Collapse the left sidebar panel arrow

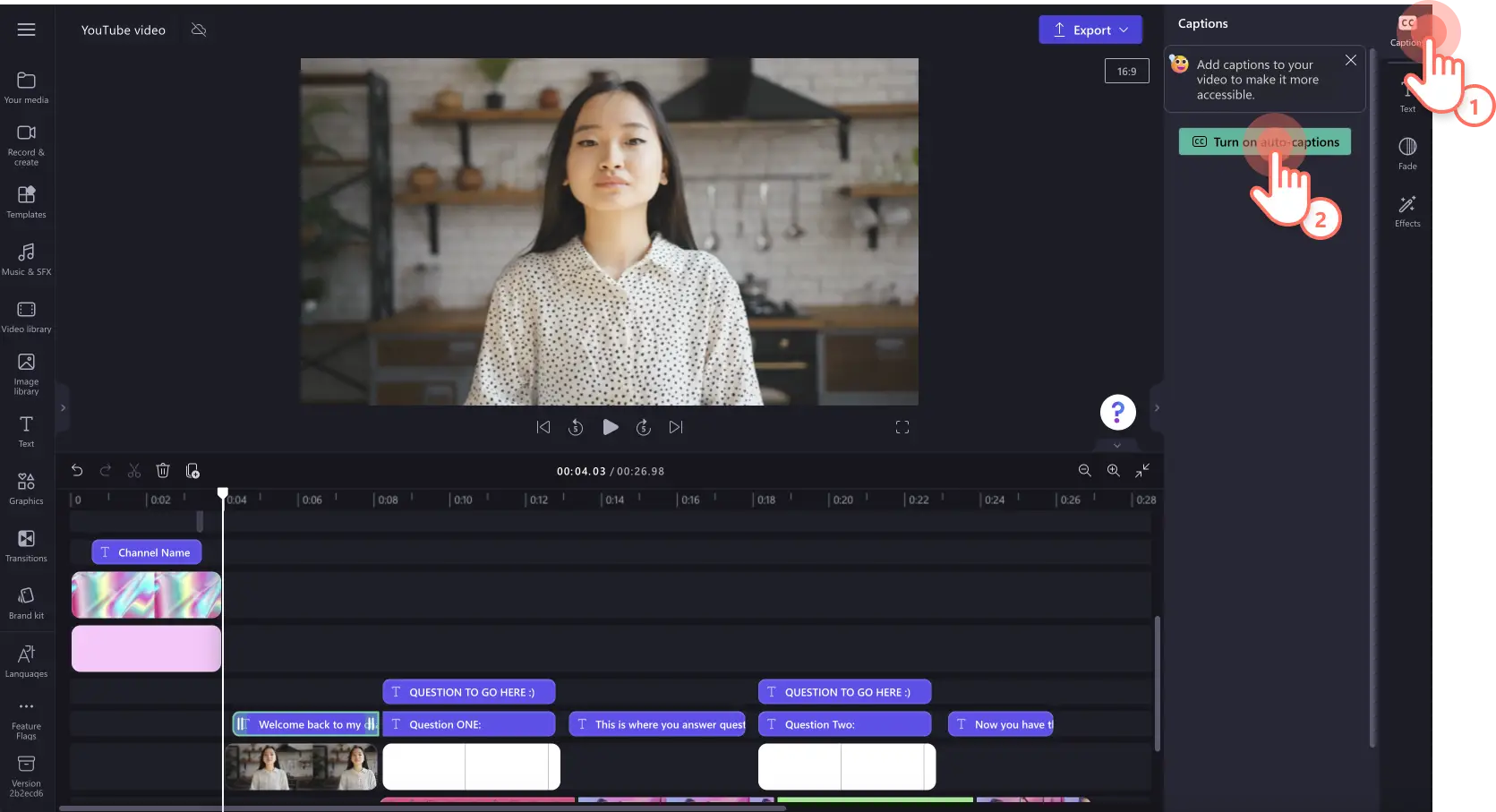[63, 407]
